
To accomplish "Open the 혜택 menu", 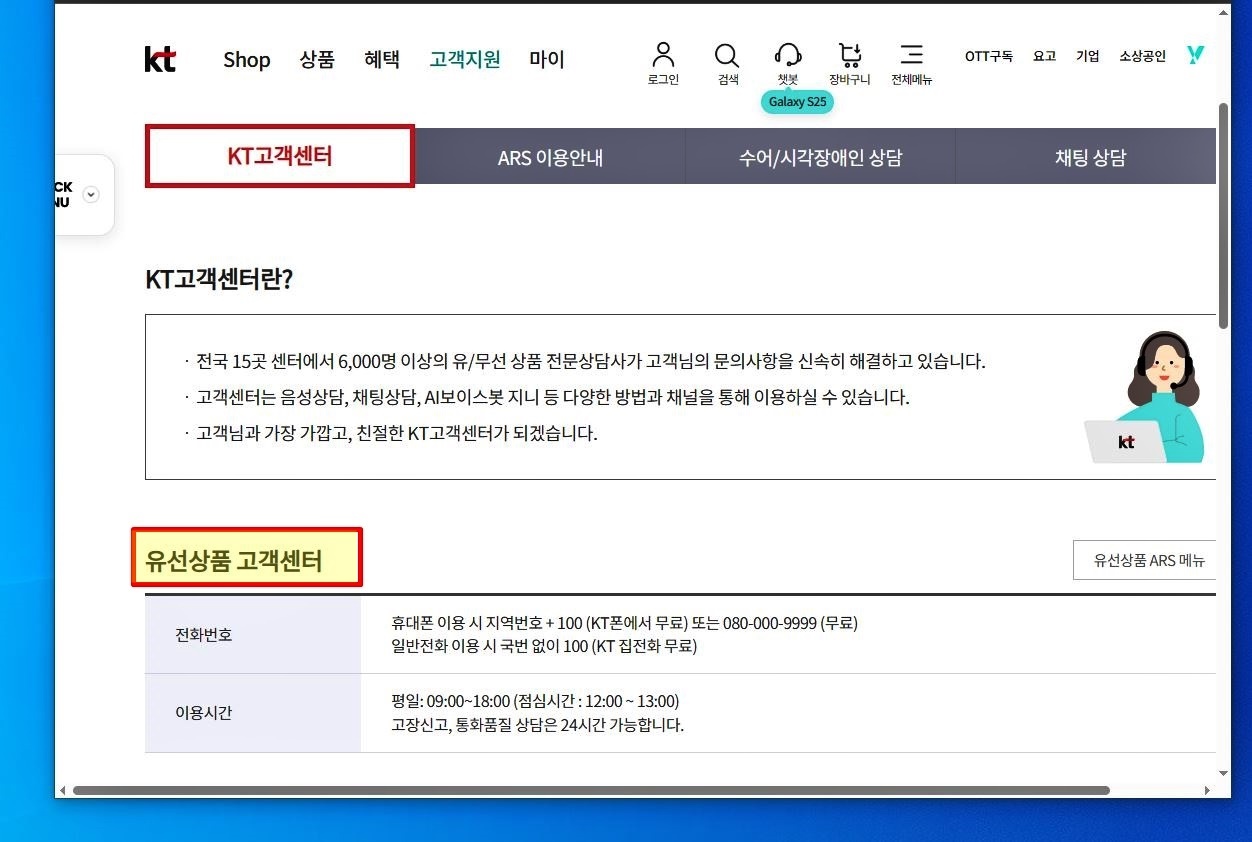I will coord(382,60).
